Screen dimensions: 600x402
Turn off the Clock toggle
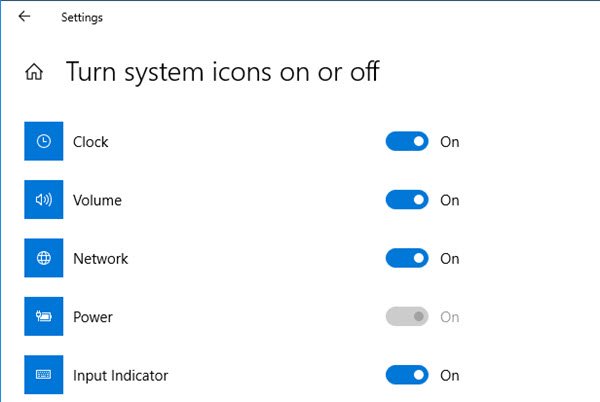click(x=407, y=142)
